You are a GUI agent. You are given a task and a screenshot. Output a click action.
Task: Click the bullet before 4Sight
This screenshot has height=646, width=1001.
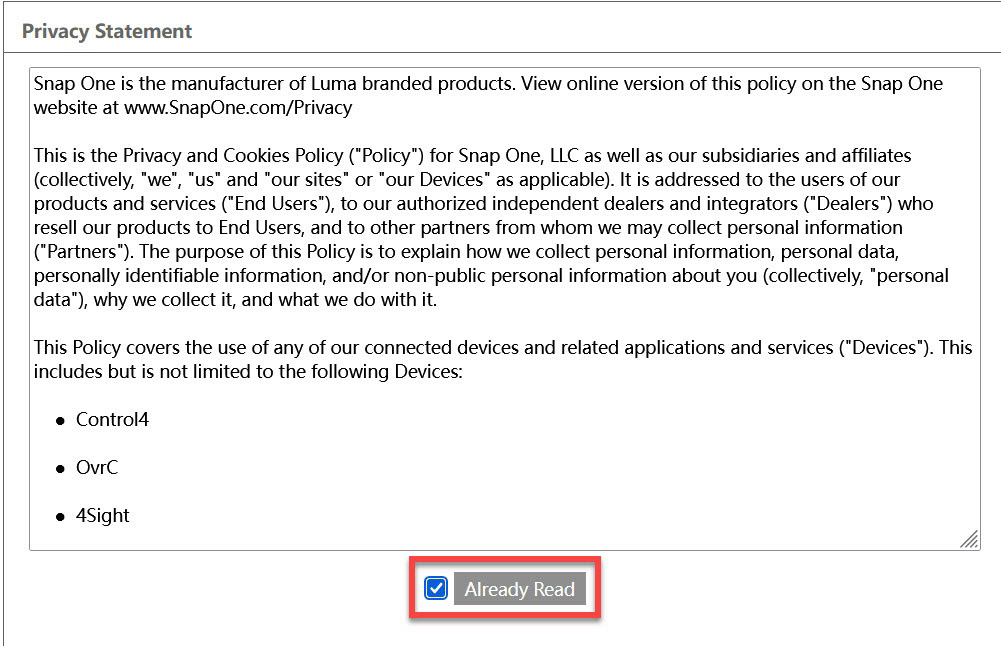click(61, 517)
